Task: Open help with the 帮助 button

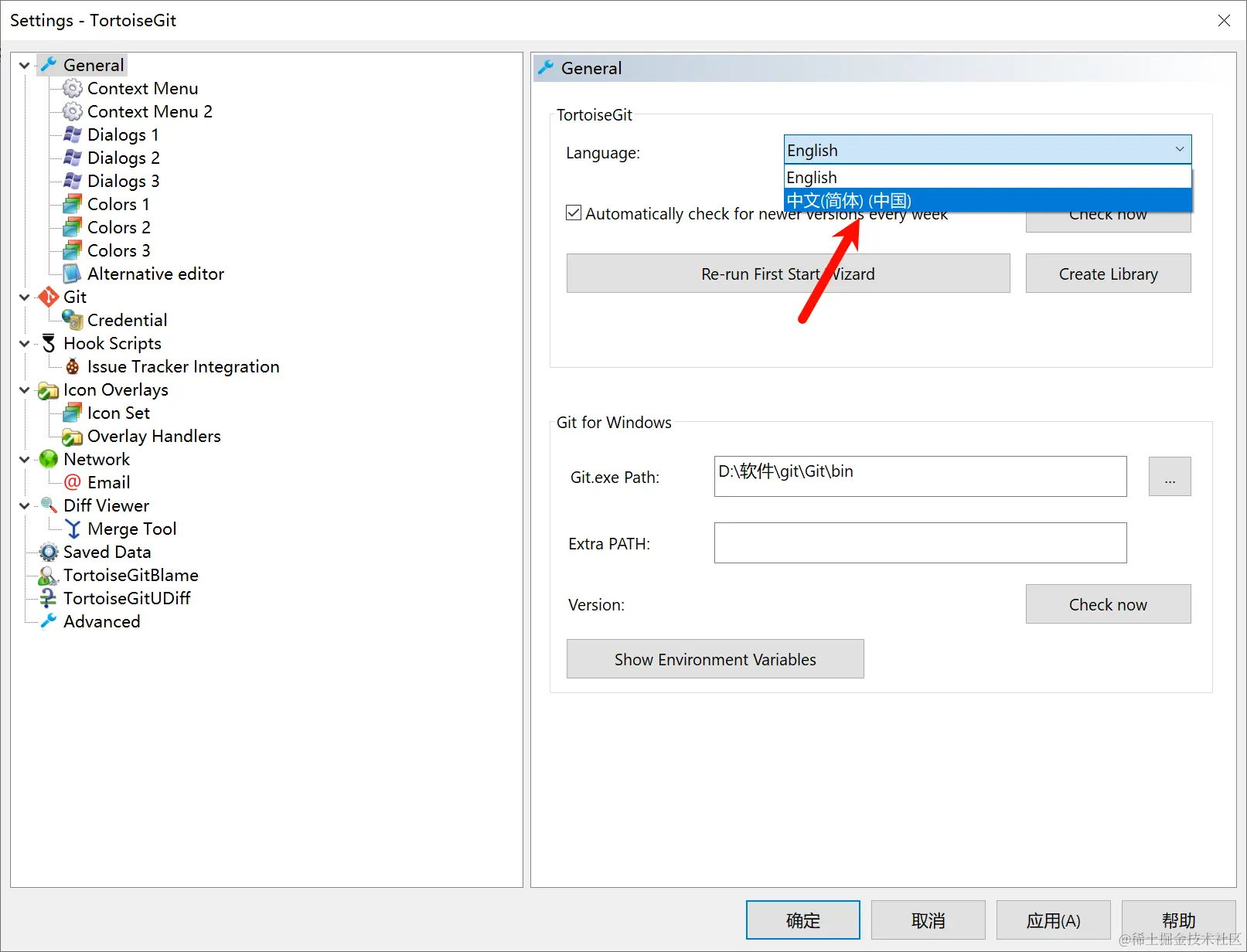Action: pyautogui.click(x=1179, y=920)
